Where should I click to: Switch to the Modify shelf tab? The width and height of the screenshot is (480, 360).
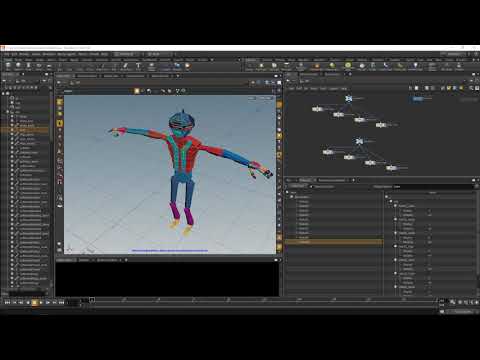(x=18, y=60)
